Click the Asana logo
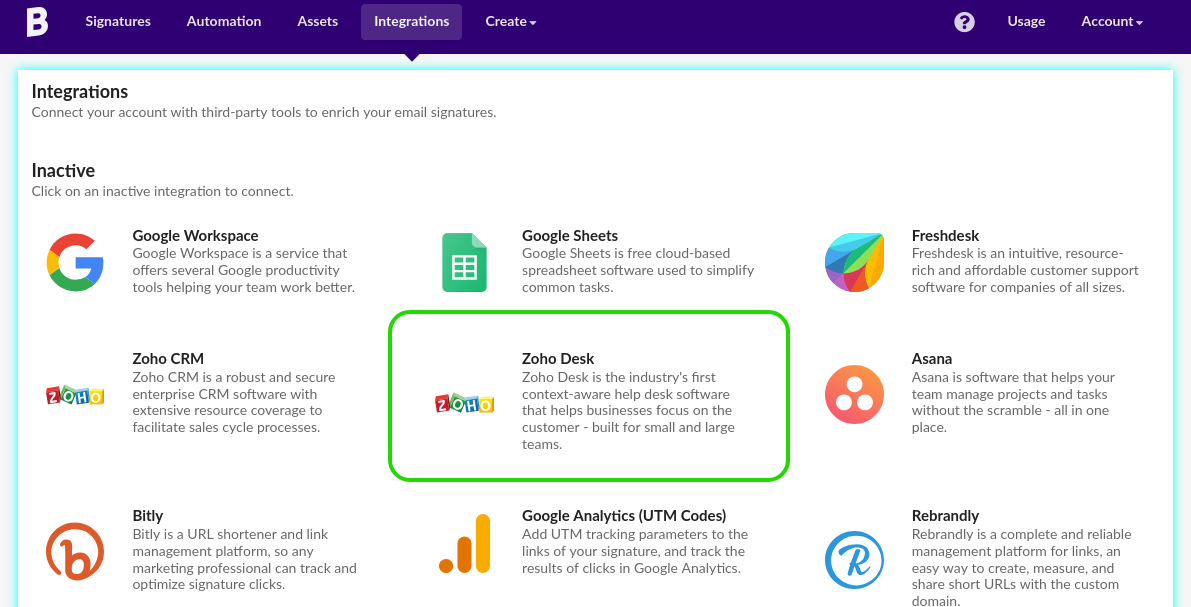 [855, 395]
